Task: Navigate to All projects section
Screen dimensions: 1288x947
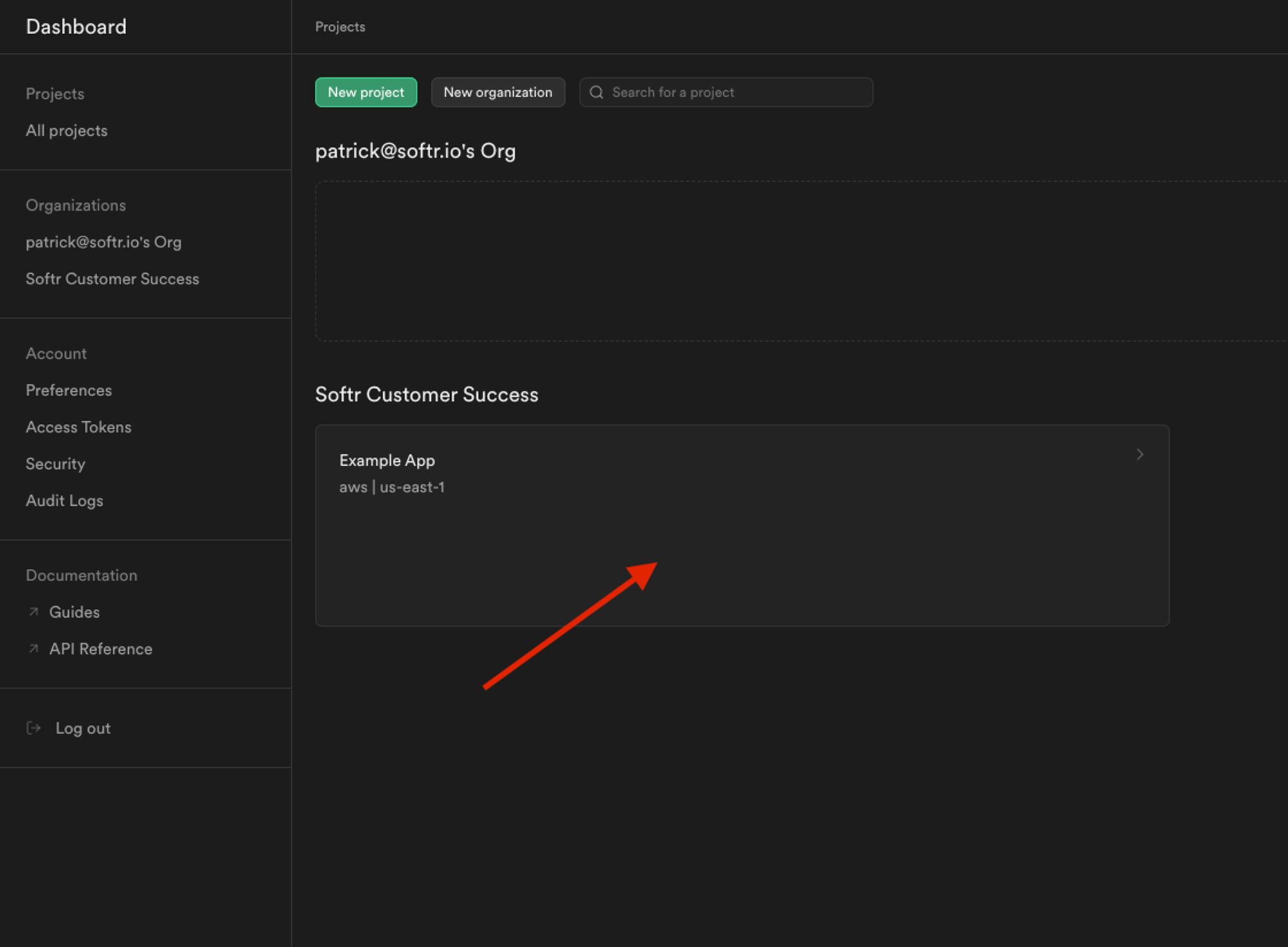Action: pos(65,130)
